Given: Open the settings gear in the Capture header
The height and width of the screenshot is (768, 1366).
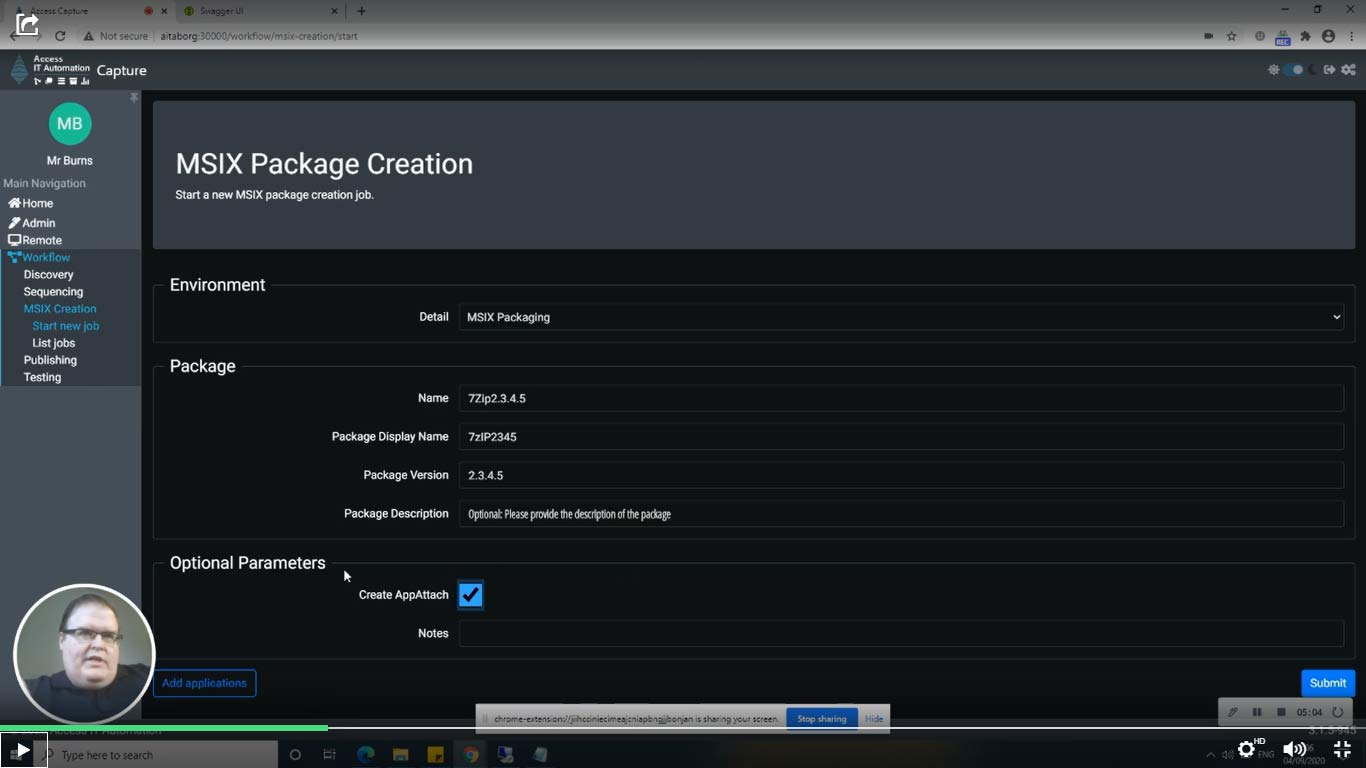Looking at the screenshot, I should [1273, 70].
